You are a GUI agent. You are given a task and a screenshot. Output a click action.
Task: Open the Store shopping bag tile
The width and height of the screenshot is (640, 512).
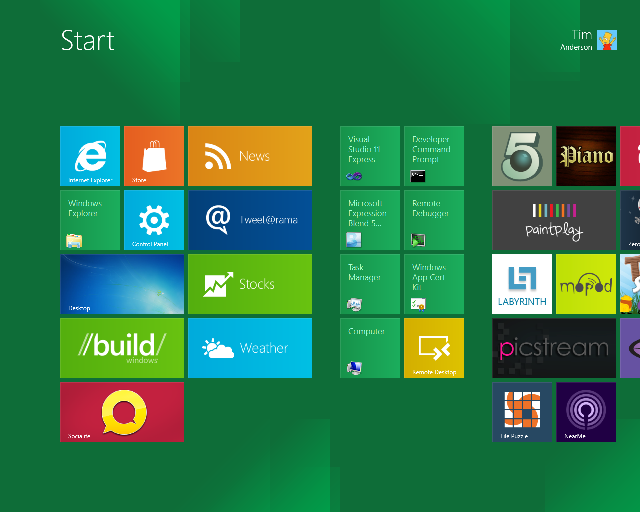coord(154,156)
